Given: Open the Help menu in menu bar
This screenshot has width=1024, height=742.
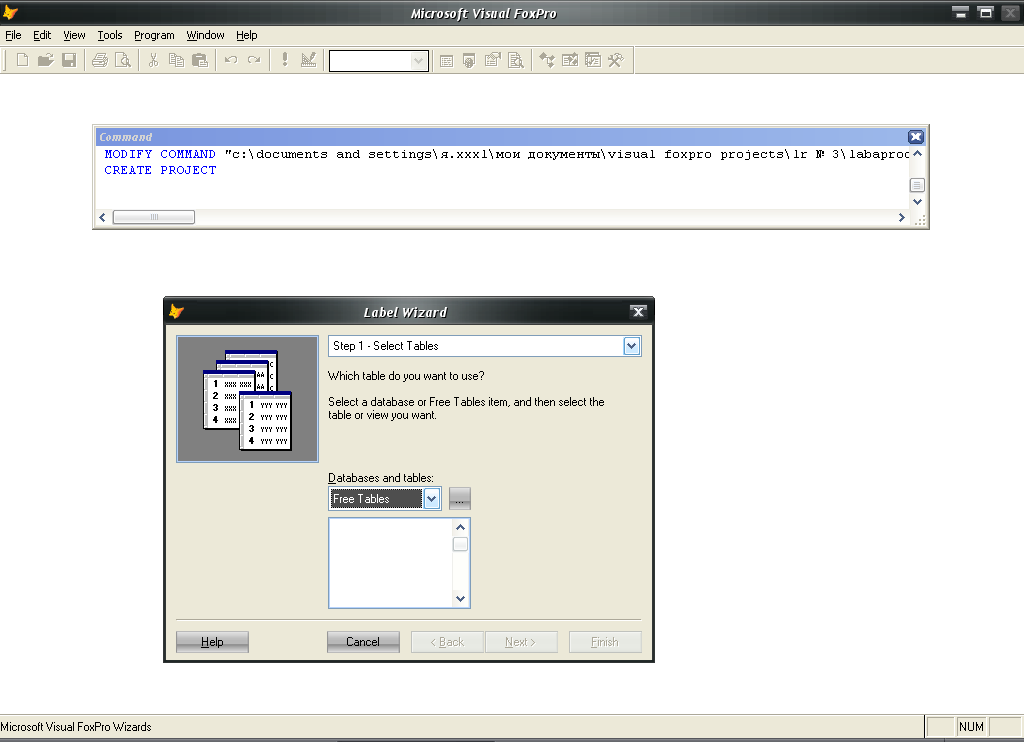Looking at the screenshot, I should coord(246,35).
